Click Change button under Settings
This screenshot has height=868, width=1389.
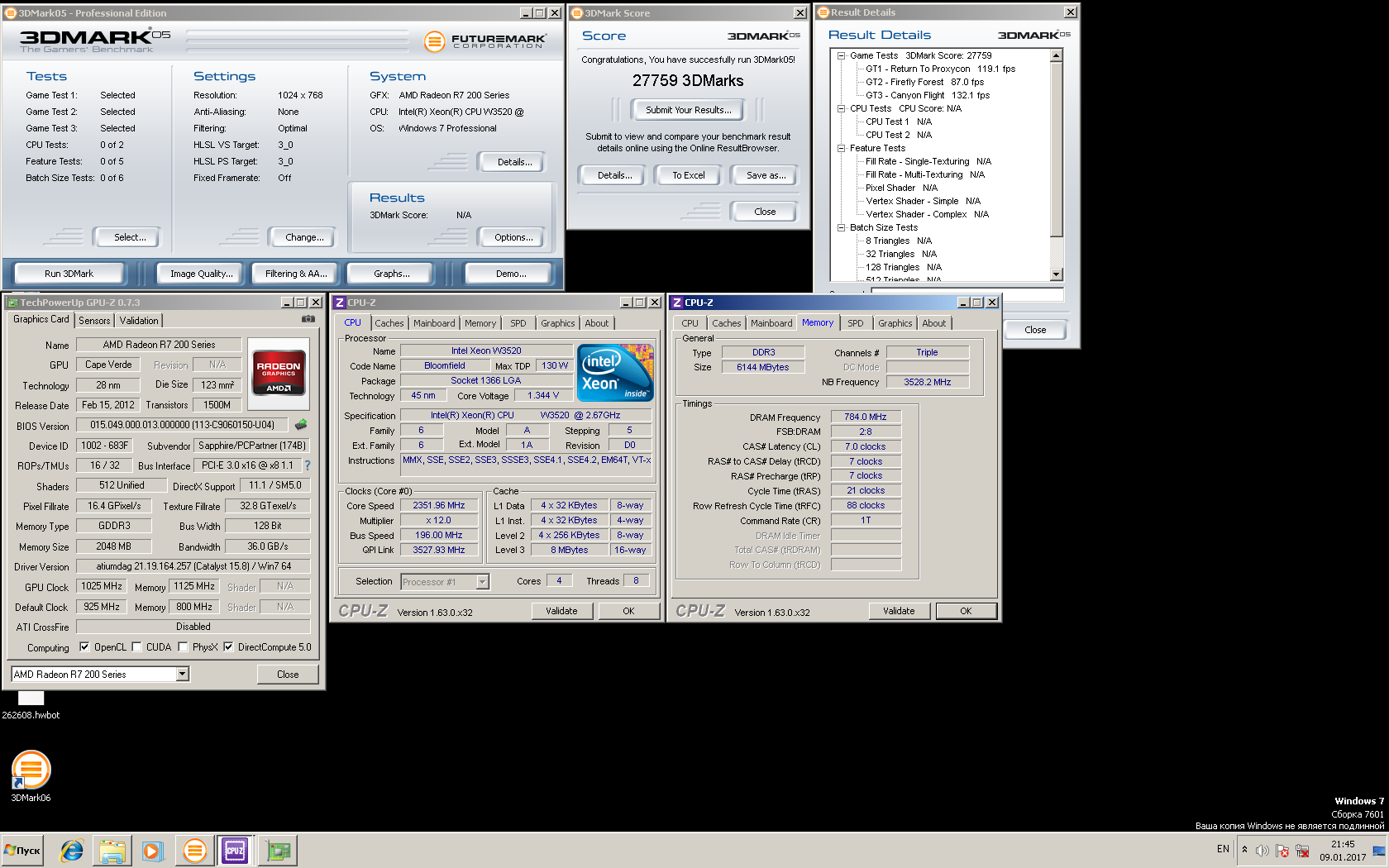[x=304, y=237]
